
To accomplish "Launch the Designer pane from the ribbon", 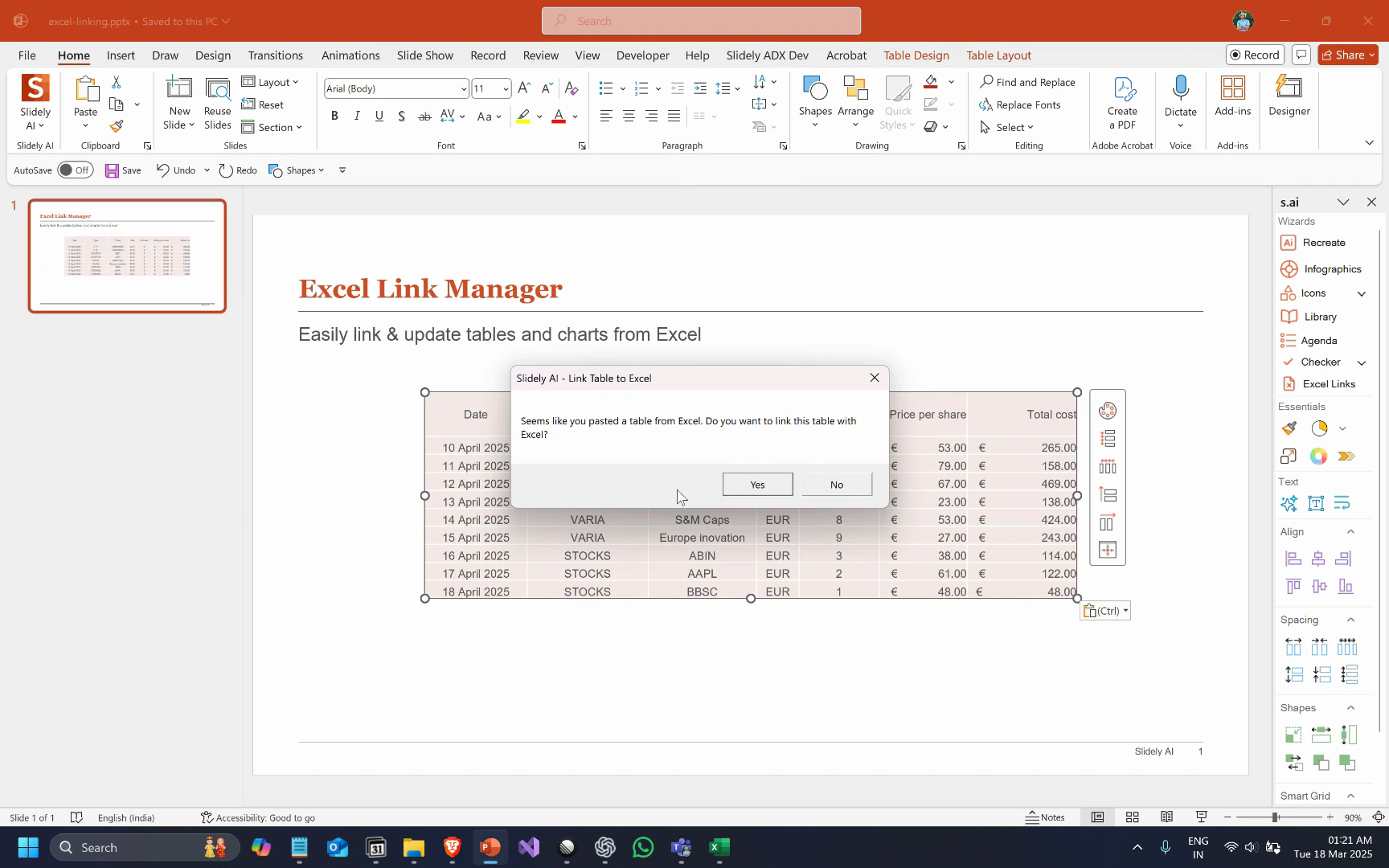I will (x=1289, y=96).
